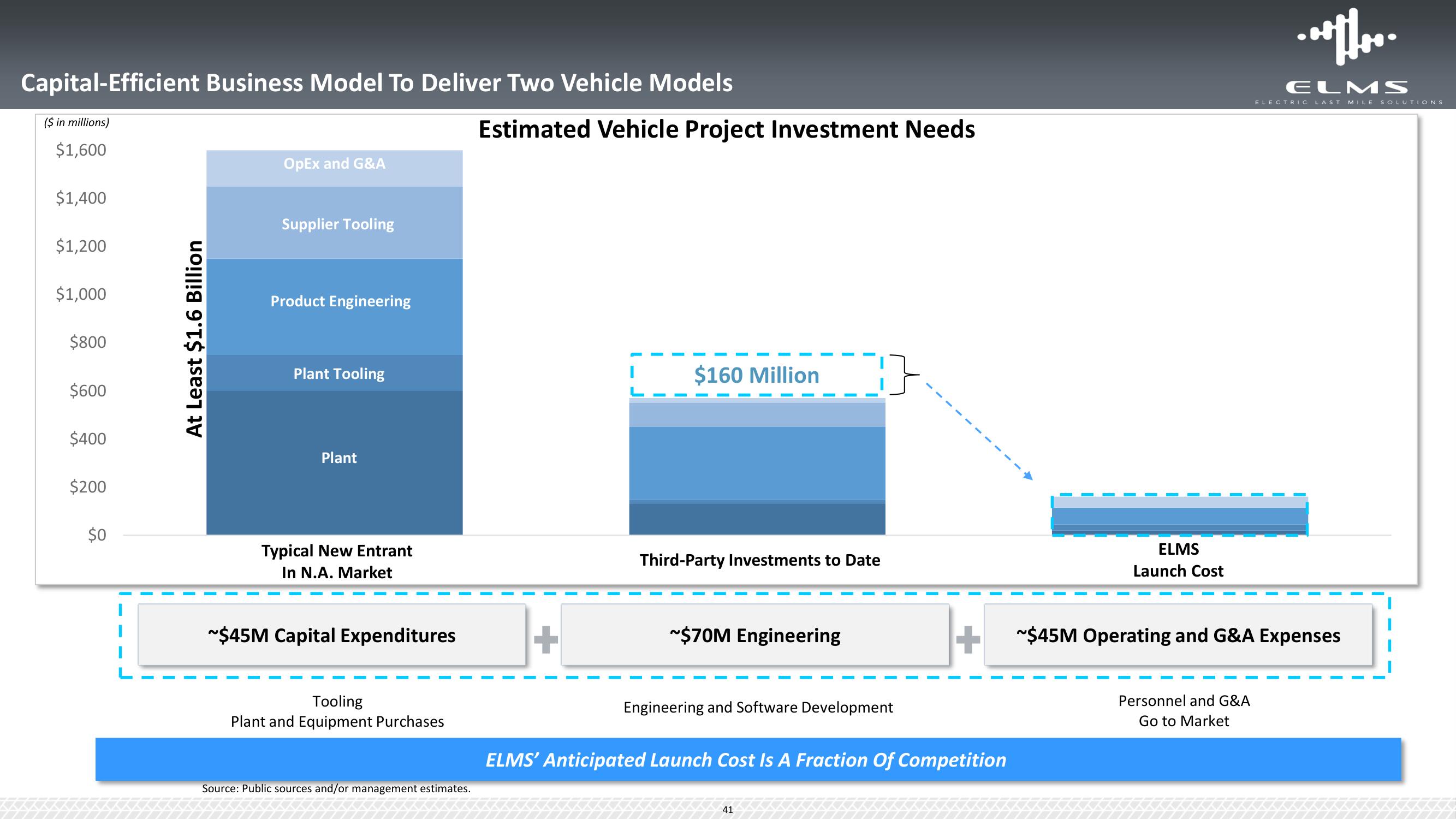The width and height of the screenshot is (1456, 819).
Task: Select the ~$45M Capital Expenditures box
Action: tap(332, 635)
